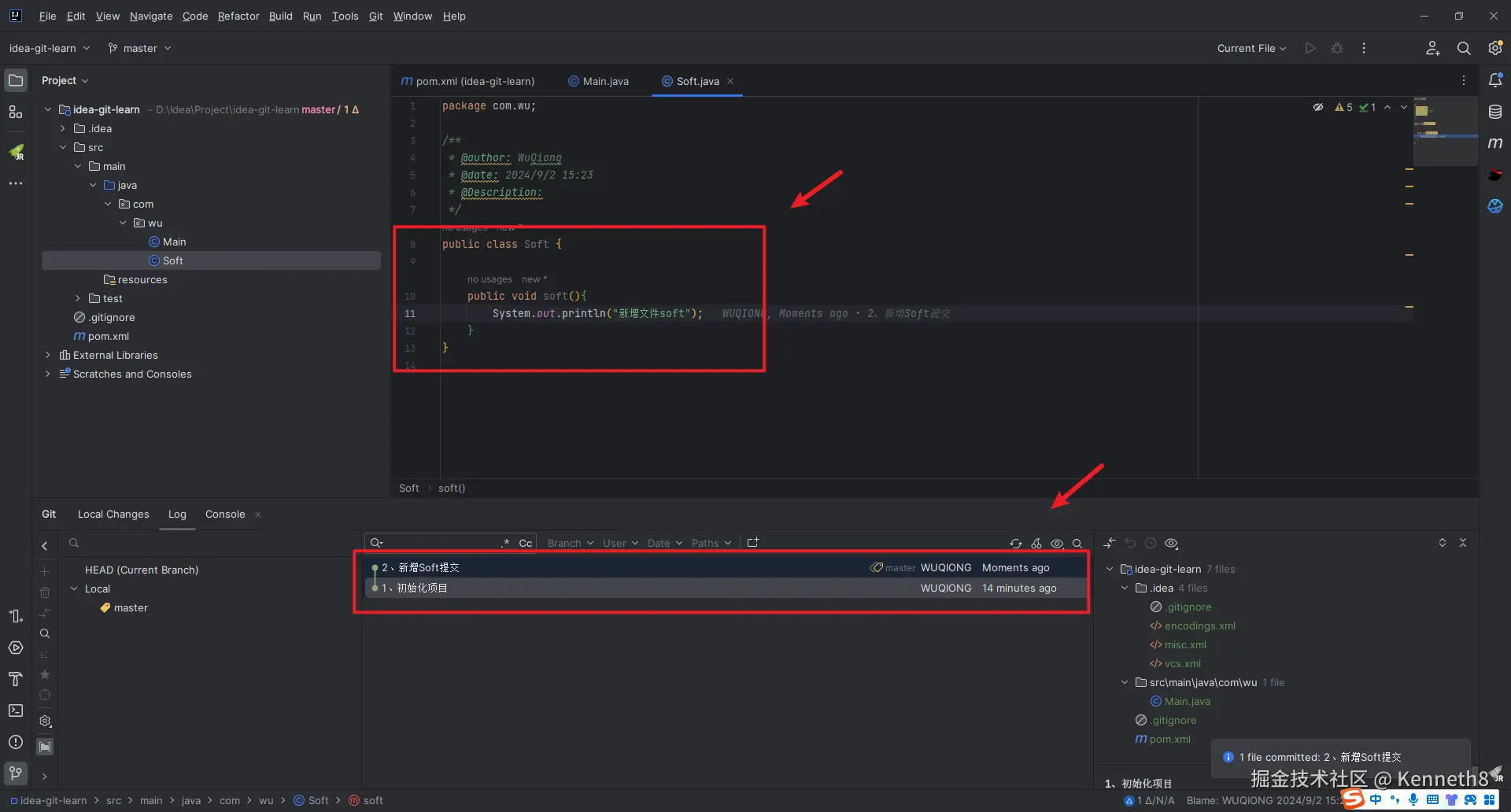The width and height of the screenshot is (1511, 812).
Task: Open the idea-git-learn project dropdown
Action: tap(50, 48)
